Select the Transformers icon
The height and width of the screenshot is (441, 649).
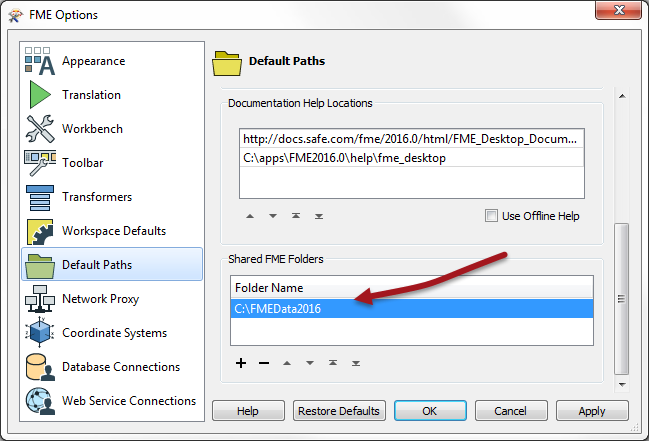(x=40, y=198)
